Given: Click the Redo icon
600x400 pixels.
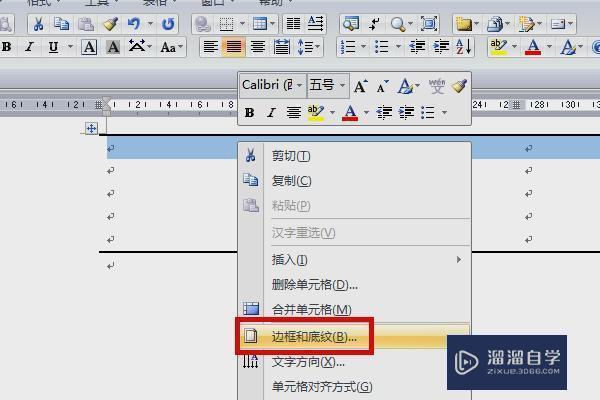Looking at the screenshot, I should 168,24.
